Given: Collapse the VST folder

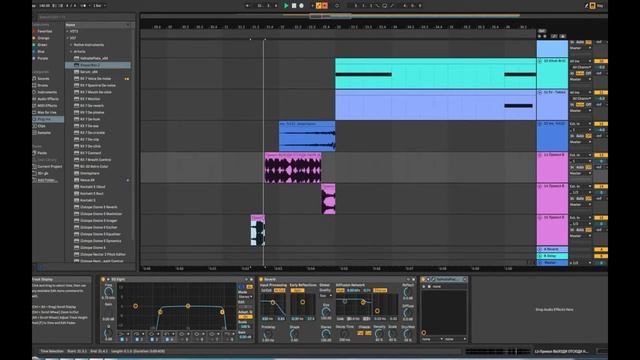Looking at the screenshot, I should click(x=68, y=38).
